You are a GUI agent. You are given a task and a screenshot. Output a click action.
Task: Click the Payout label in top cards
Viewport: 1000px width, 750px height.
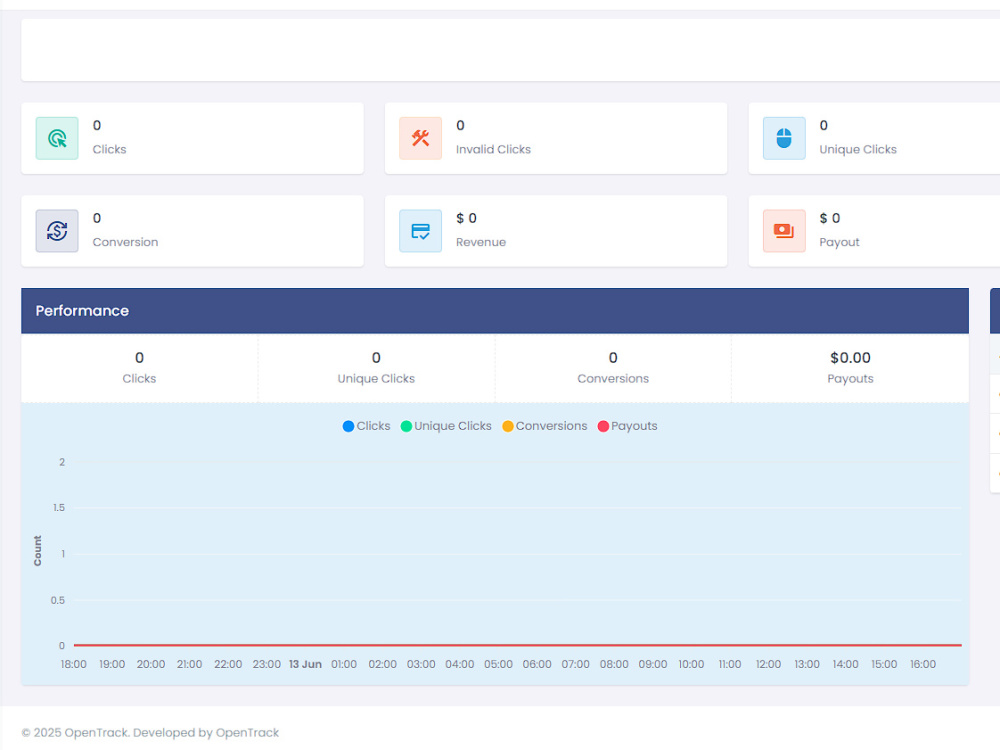click(x=839, y=242)
